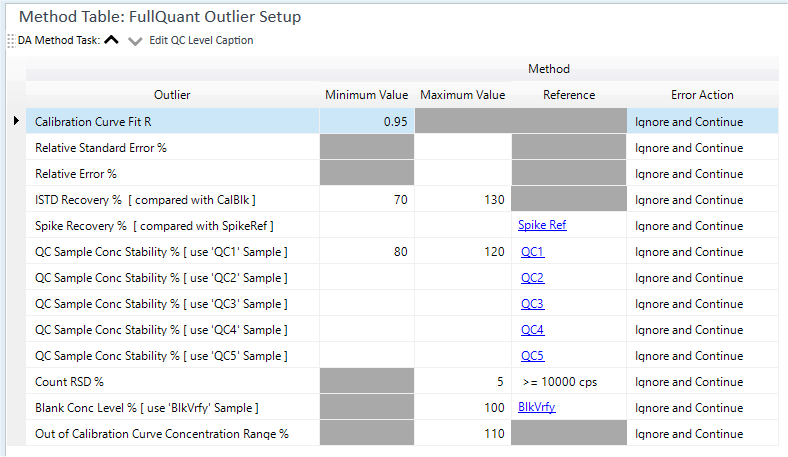Edit the 0.95 minimum value cell

[367, 121]
